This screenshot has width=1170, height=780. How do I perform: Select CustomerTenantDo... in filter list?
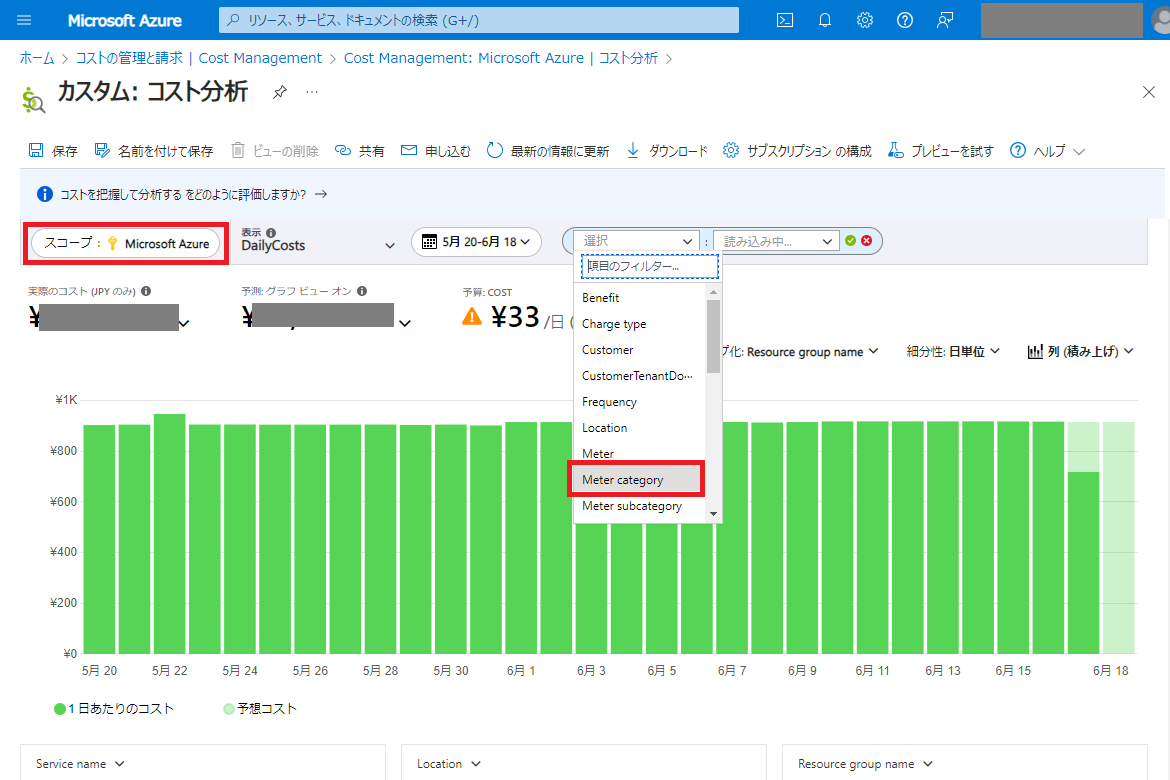pos(639,376)
